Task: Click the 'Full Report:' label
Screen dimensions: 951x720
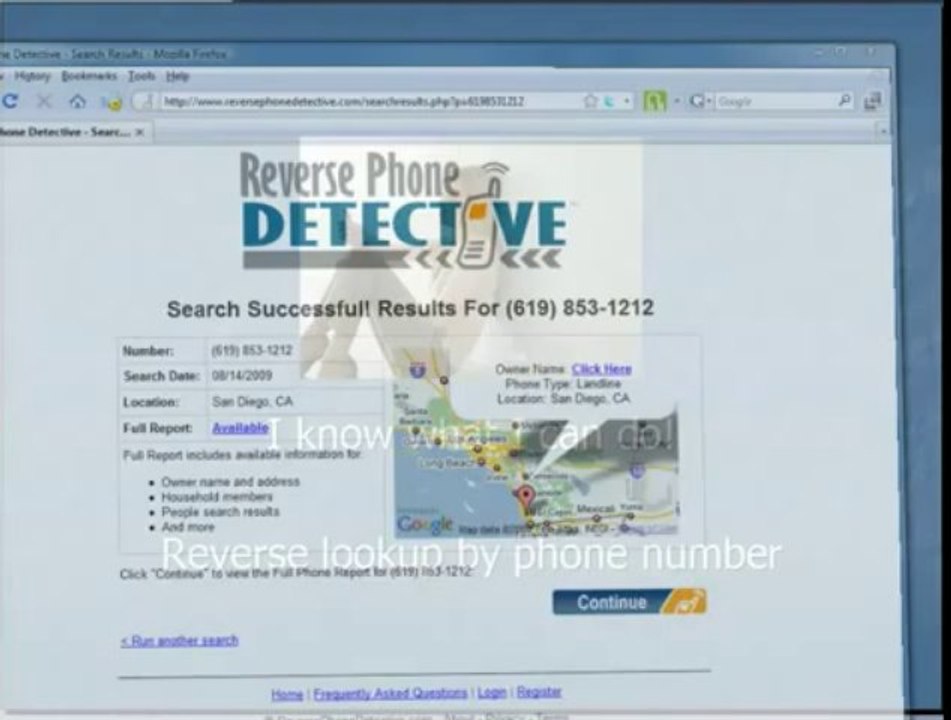Action: click(158, 428)
